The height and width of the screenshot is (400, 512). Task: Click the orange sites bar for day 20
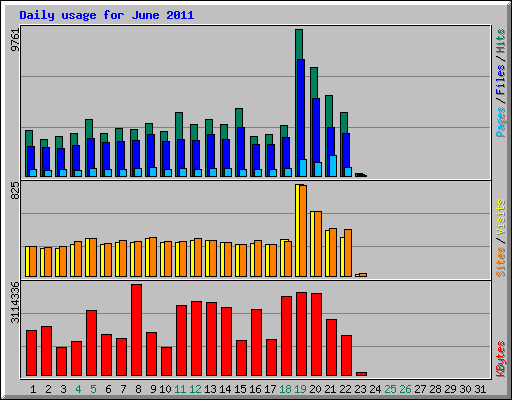click(318, 244)
